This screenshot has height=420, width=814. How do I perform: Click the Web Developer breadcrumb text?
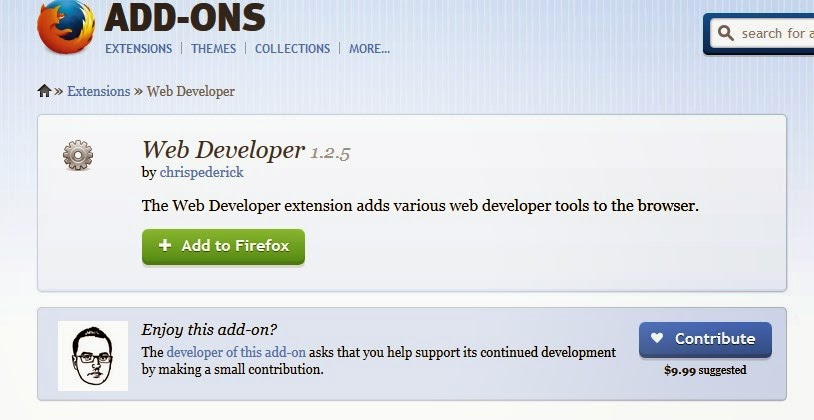point(190,91)
